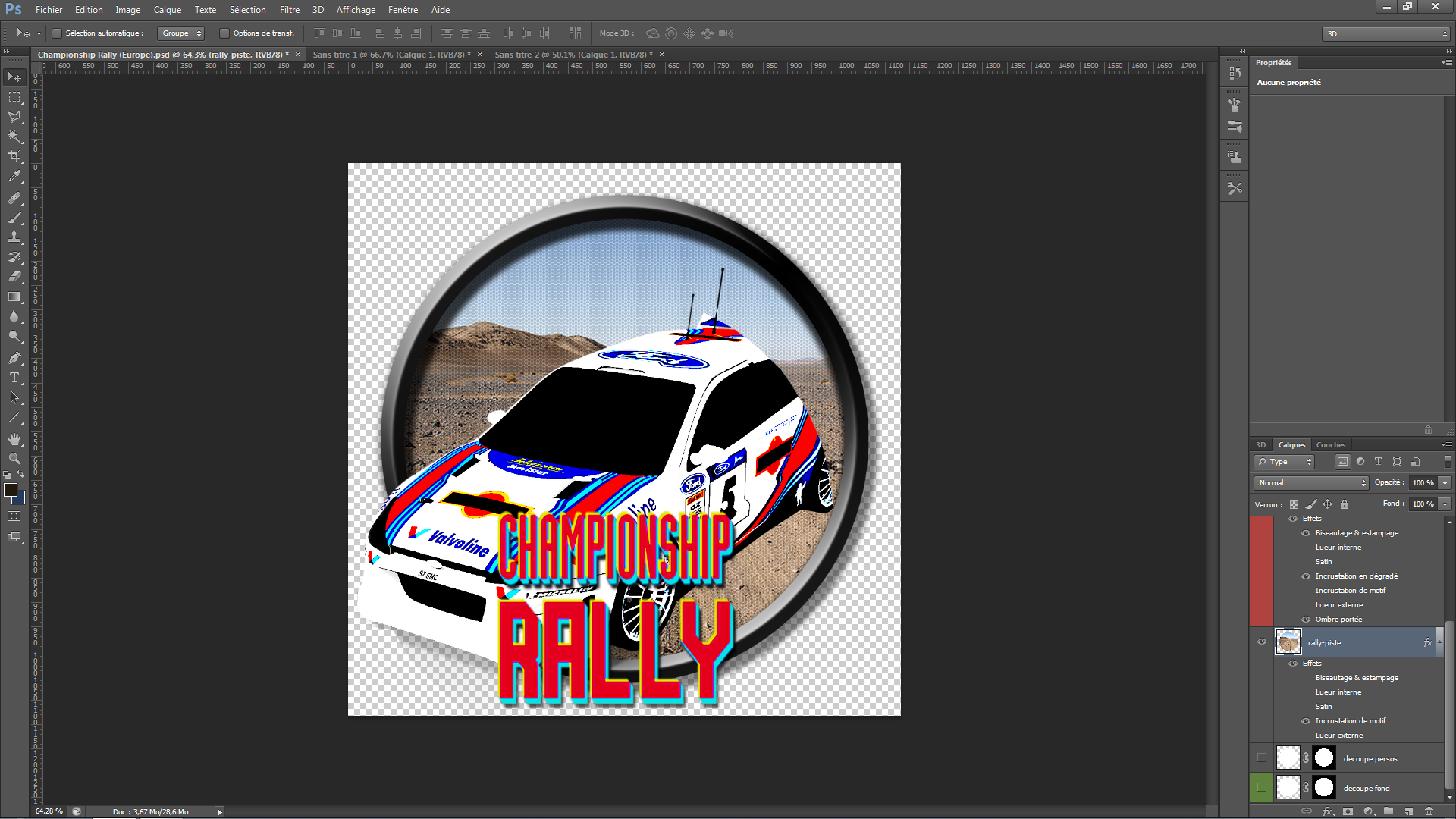
Task: Select the Gradient tool
Action: (14, 297)
